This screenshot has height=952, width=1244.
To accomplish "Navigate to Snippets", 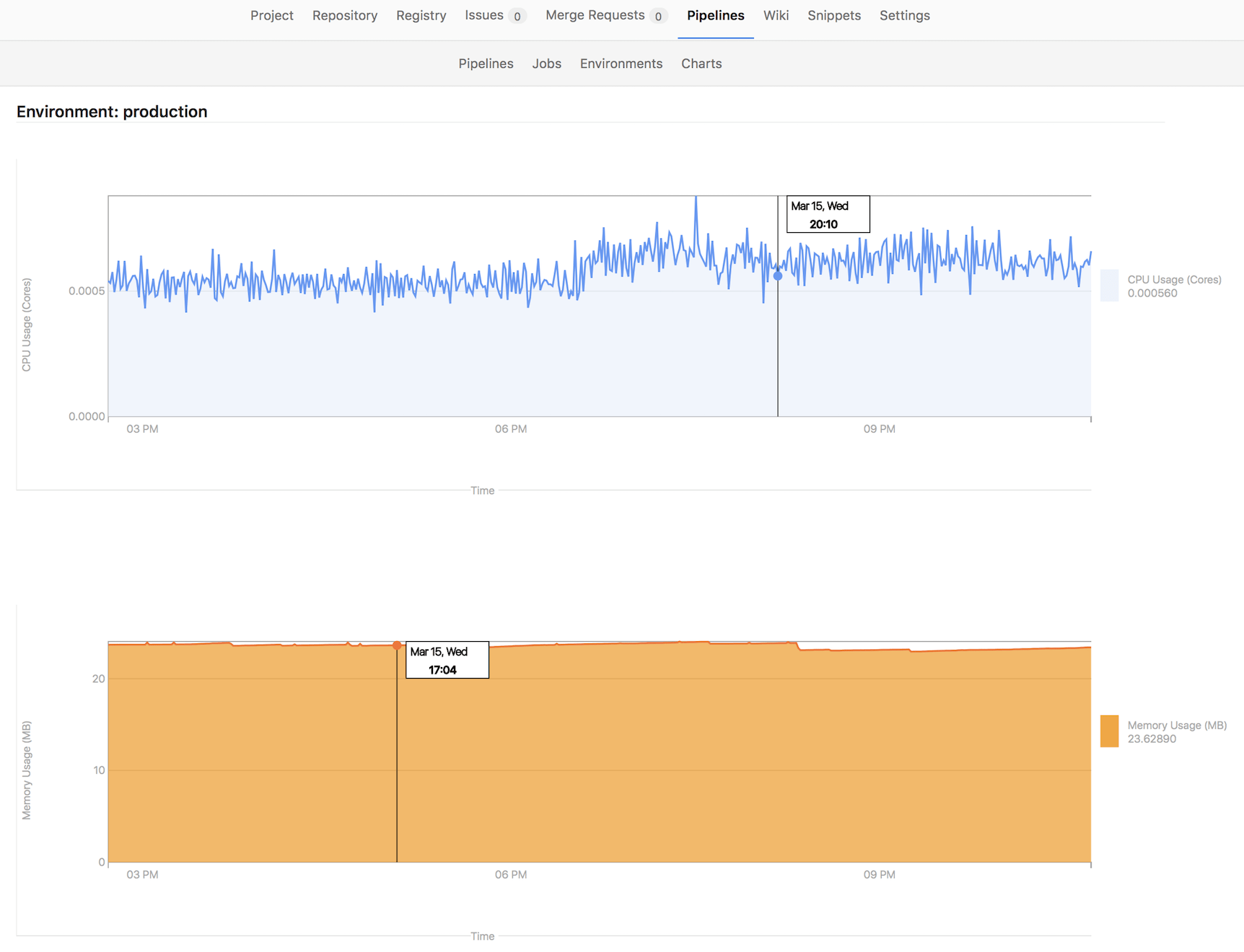I will coord(833,15).
